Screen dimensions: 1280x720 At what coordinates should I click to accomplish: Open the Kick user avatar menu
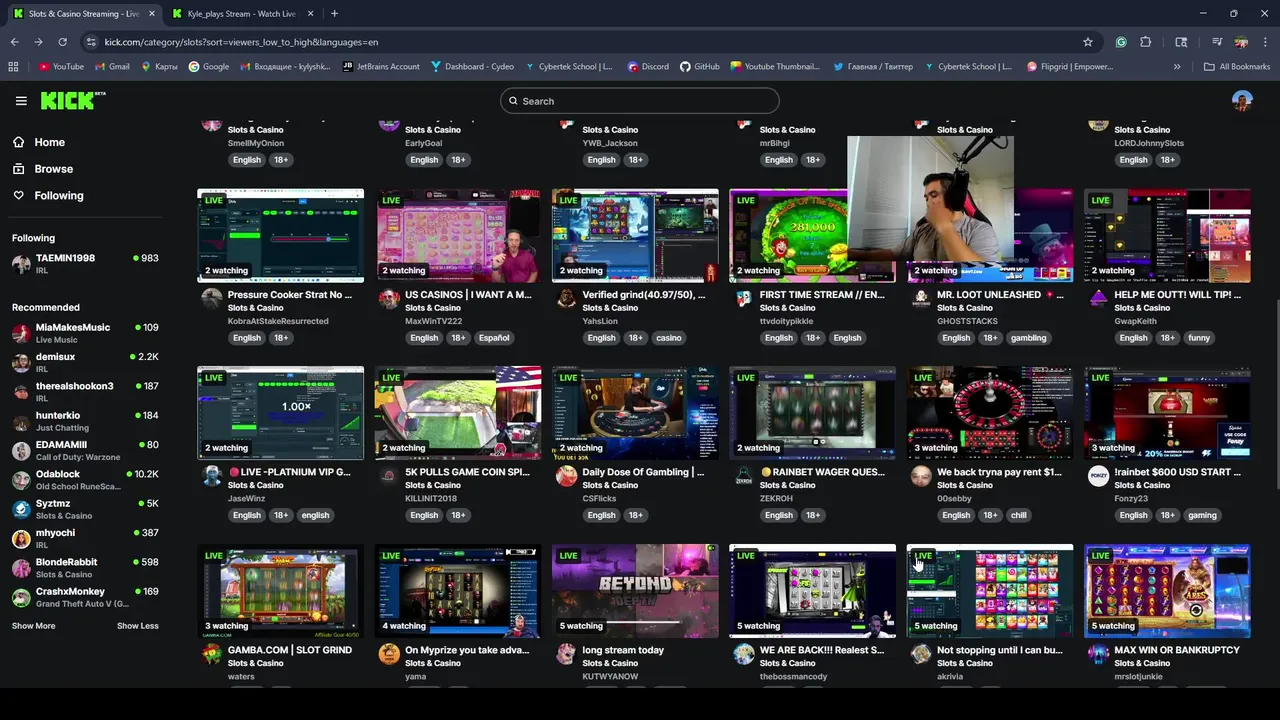coord(1242,101)
